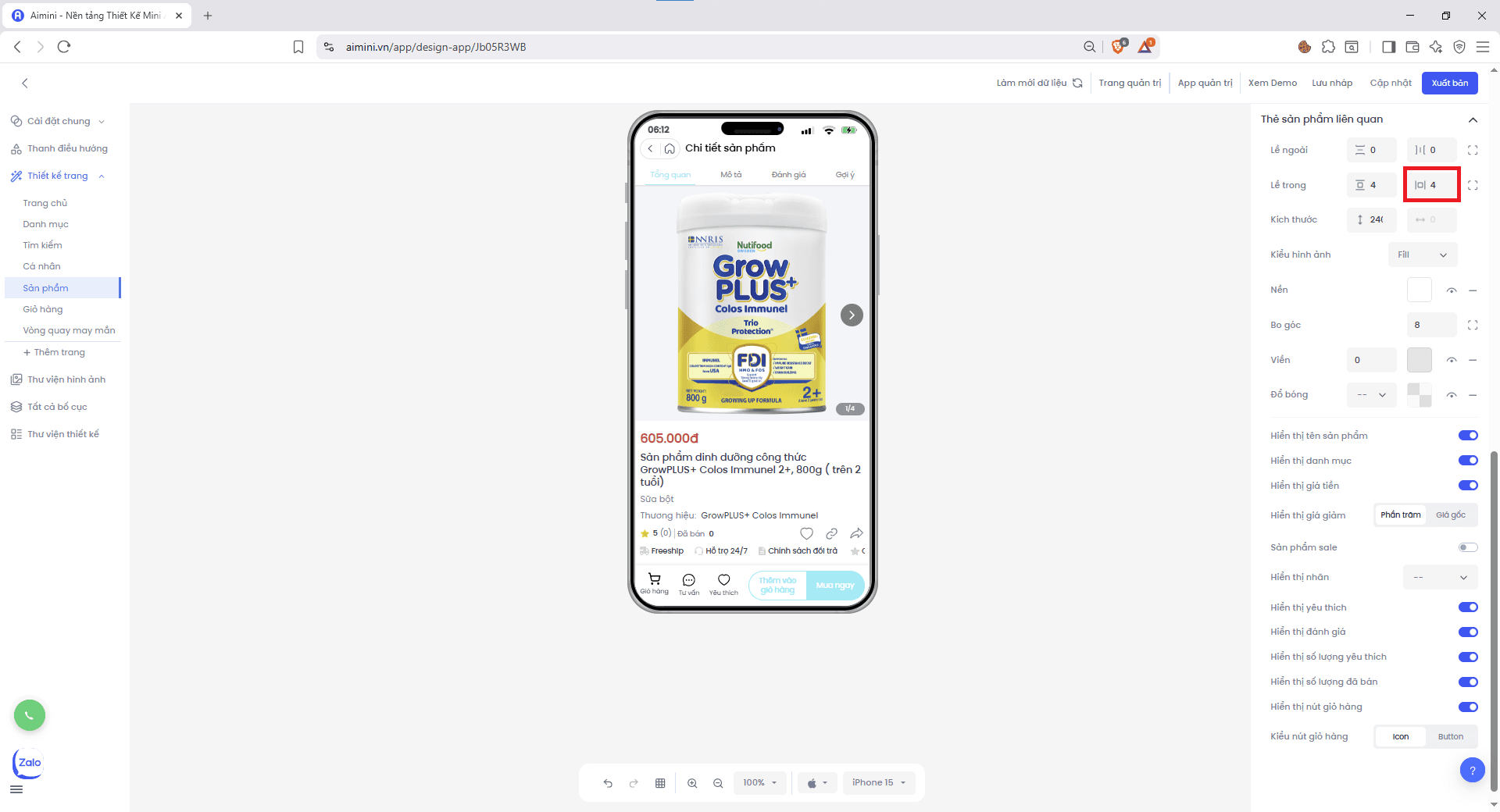Disable Hiển thị nút giỏ hàng switch
1500x812 pixels.
coord(1467,707)
